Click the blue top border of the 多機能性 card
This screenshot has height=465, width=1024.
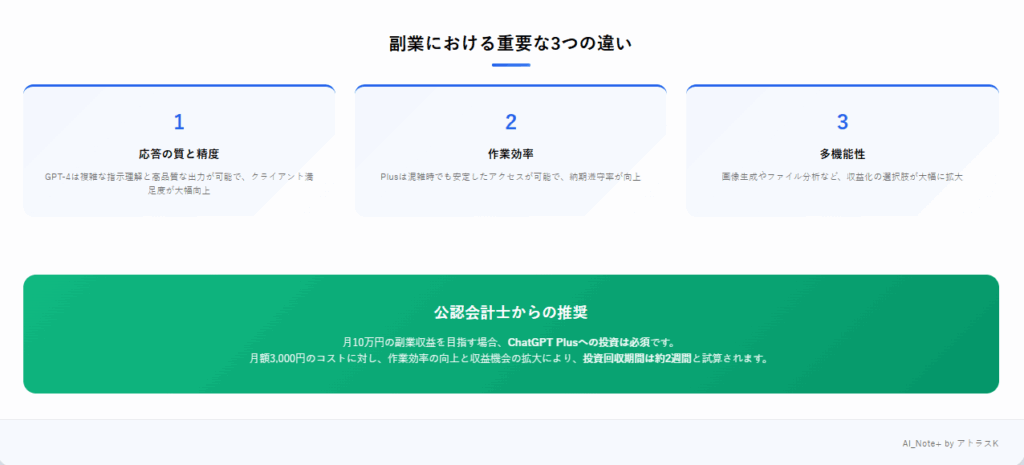(x=842, y=86)
